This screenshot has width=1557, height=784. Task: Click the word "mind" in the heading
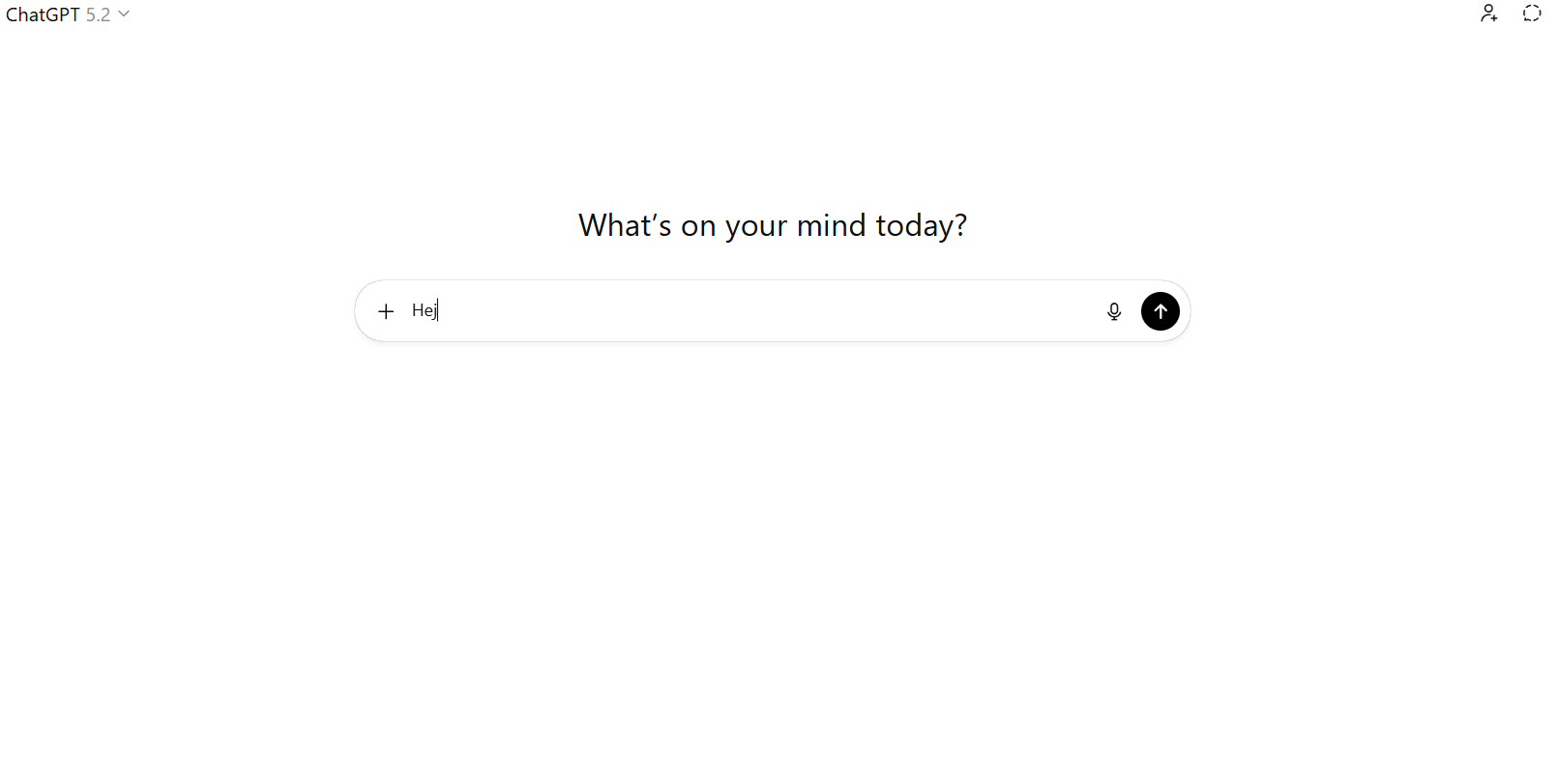[831, 225]
